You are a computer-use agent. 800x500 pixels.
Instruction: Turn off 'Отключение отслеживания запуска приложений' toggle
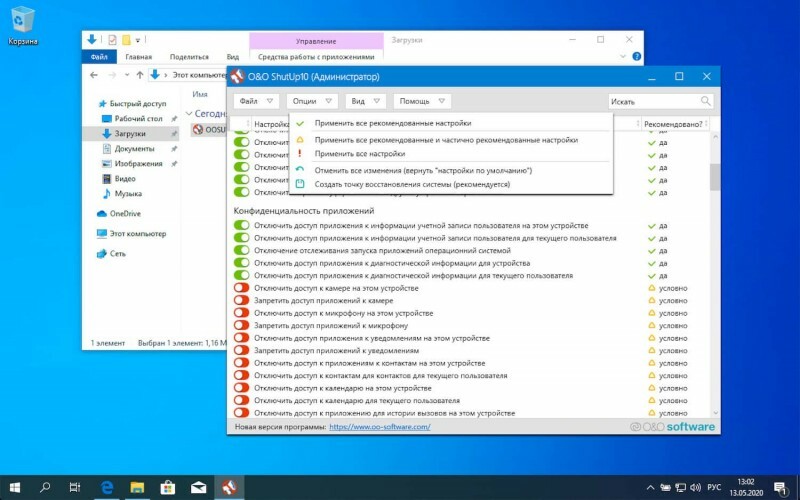coord(241,250)
